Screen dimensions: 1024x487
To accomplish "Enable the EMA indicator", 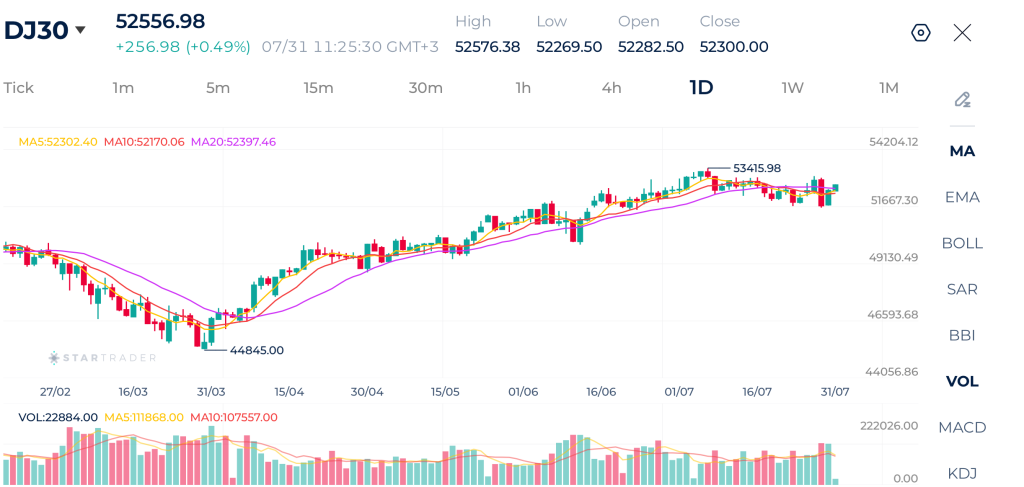I will (962, 197).
